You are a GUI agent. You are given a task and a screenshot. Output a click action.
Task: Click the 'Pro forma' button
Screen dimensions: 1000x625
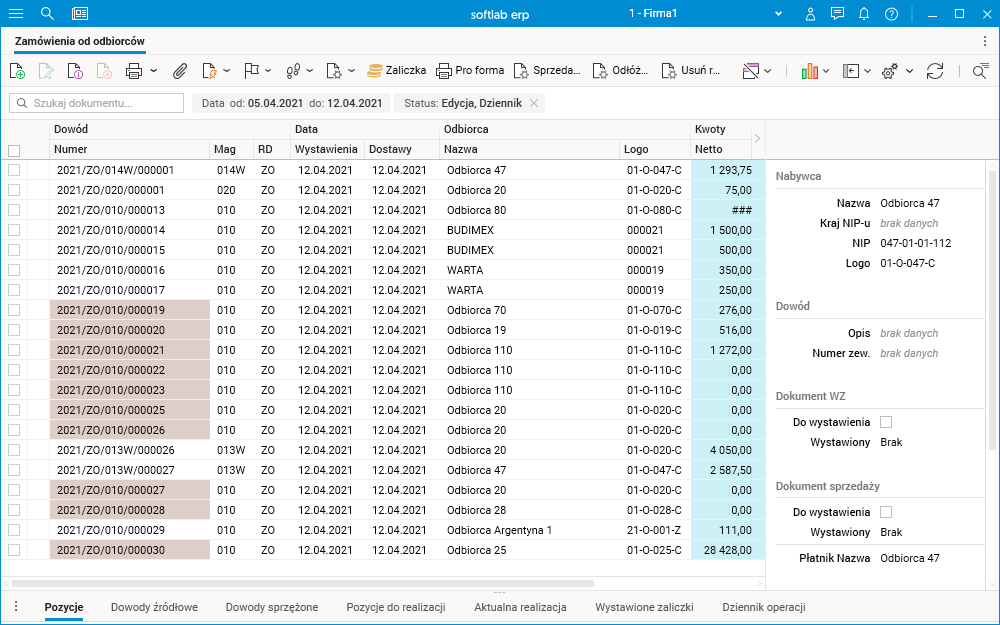point(470,71)
